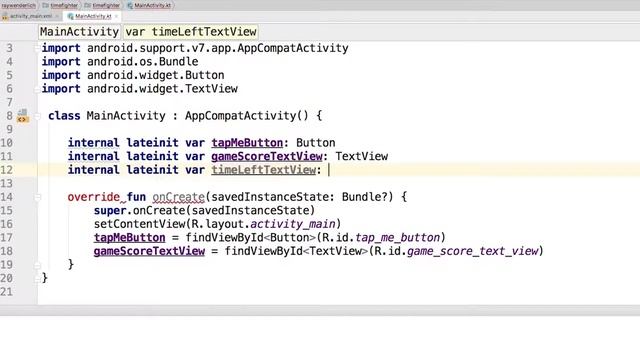Viewport: 640px width, 360px height.
Task: Click the fold end marker on line 19
Action: click(37, 265)
